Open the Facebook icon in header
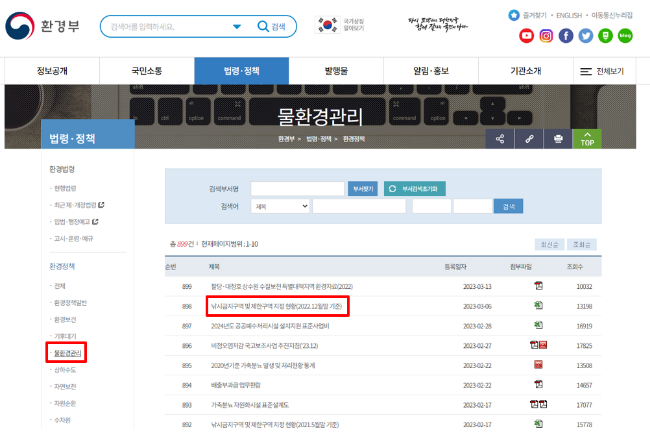Screen dimensions: 650x444 [x=566, y=36]
